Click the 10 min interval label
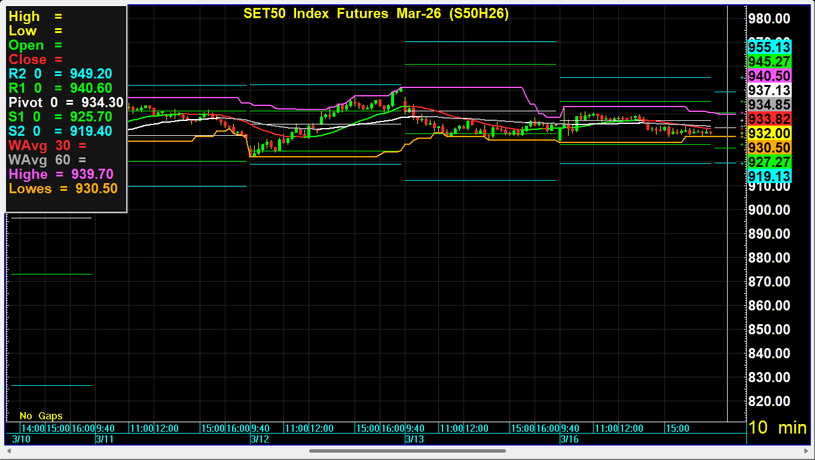This screenshot has height=460, width=815. (x=778, y=428)
